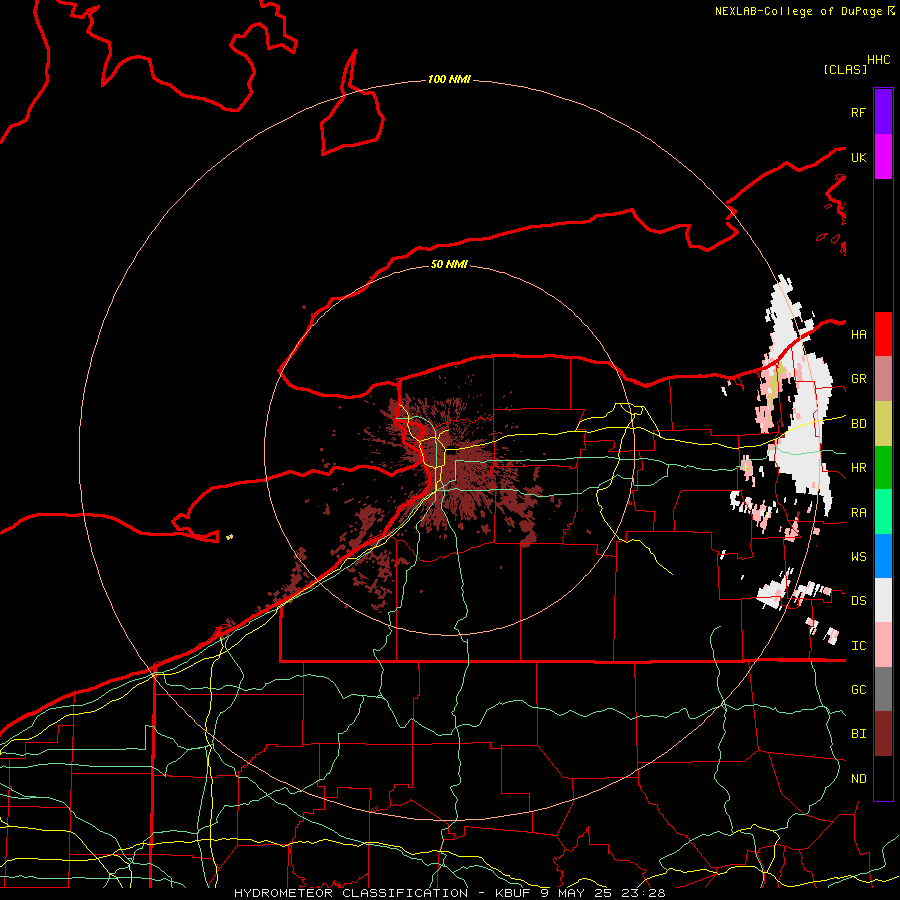Click the dark red BI legend swatch
The height and width of the screenshot is (900, 900).
883,734
